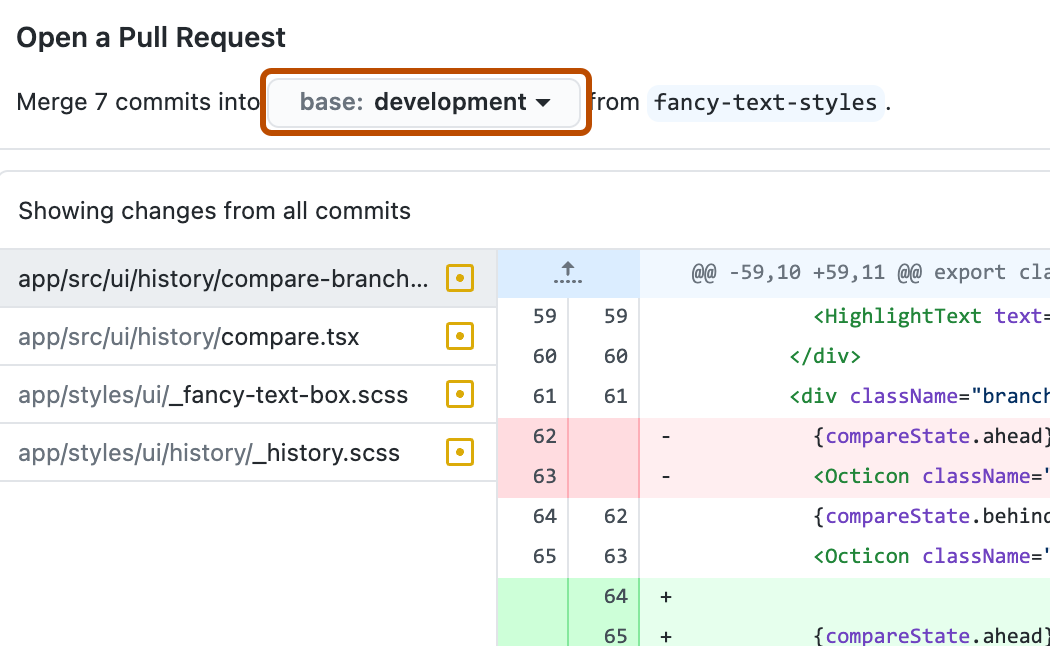Click the modified status icon beside compare-branch file
This screenshot has width=1050, height=646.
coord(459,278)
